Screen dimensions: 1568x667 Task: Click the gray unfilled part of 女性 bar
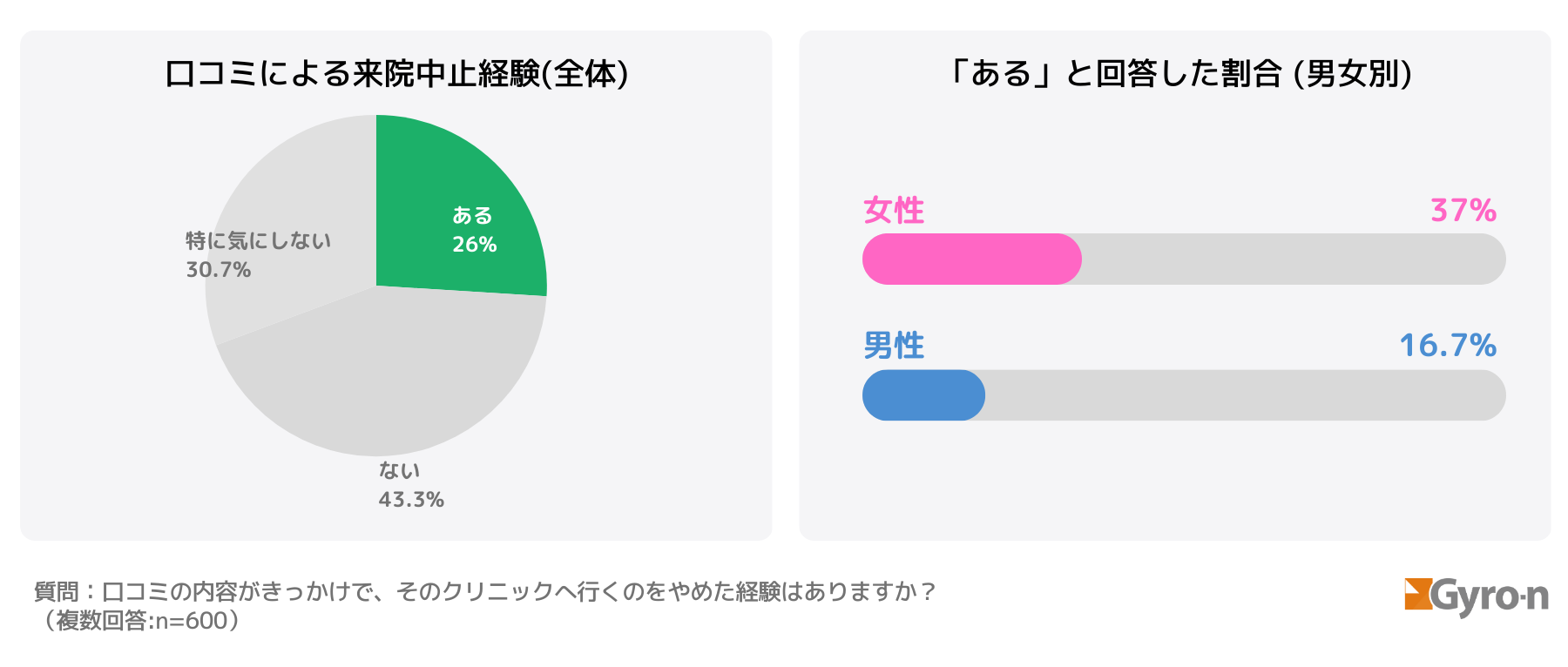point(1294,259)
